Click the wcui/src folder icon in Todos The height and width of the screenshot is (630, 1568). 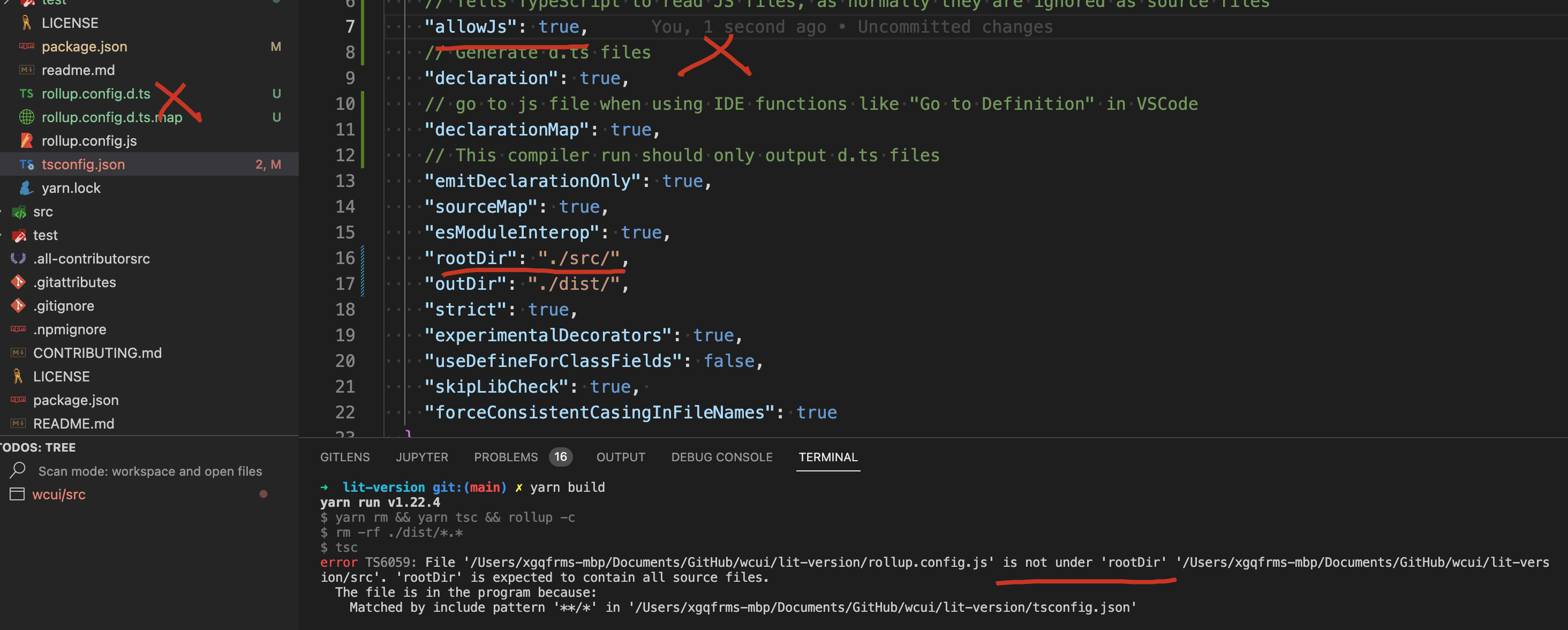[17, 494]
